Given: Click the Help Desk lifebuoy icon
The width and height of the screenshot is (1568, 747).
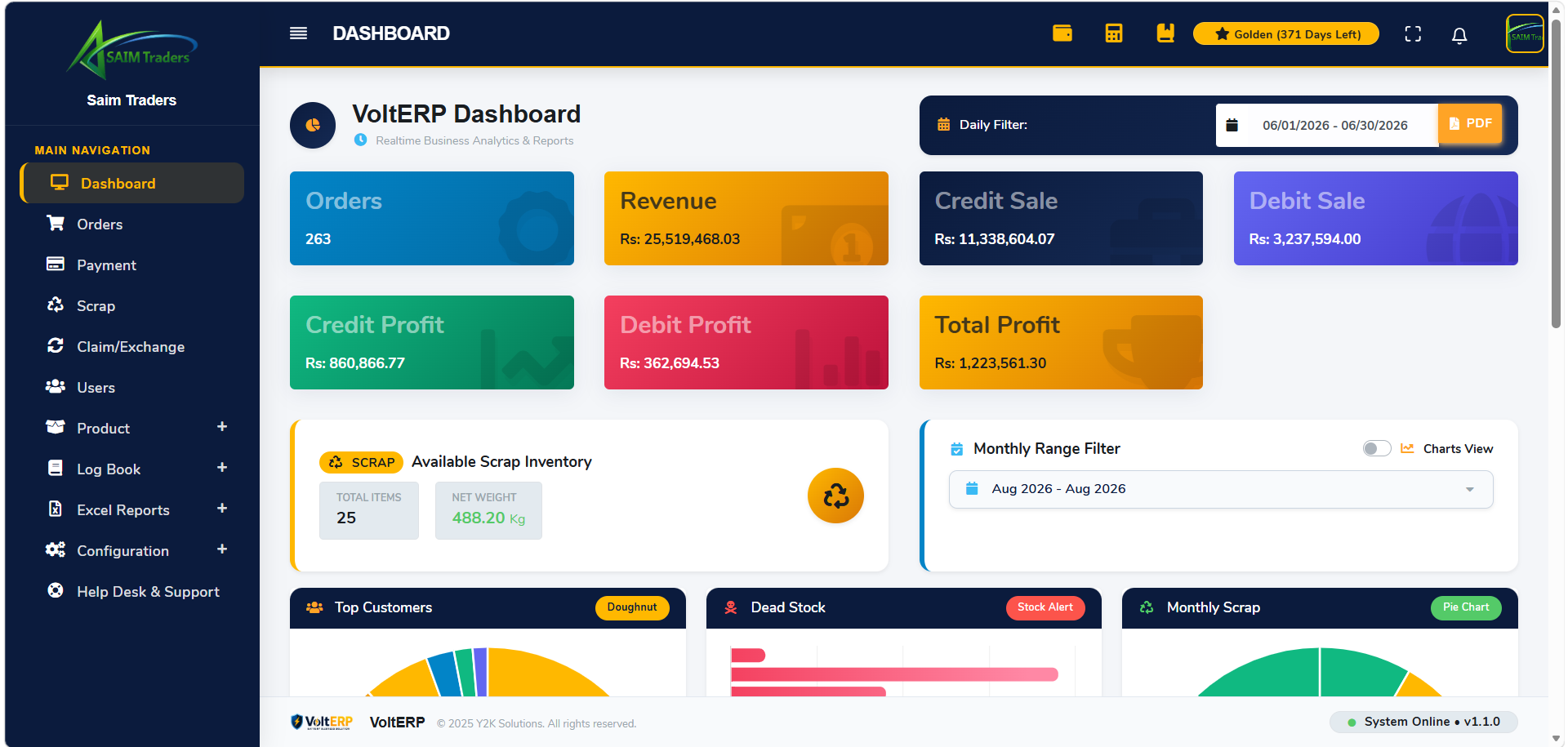Looking at the screenshot, I should pyautogui.click(x=56, y=590).
